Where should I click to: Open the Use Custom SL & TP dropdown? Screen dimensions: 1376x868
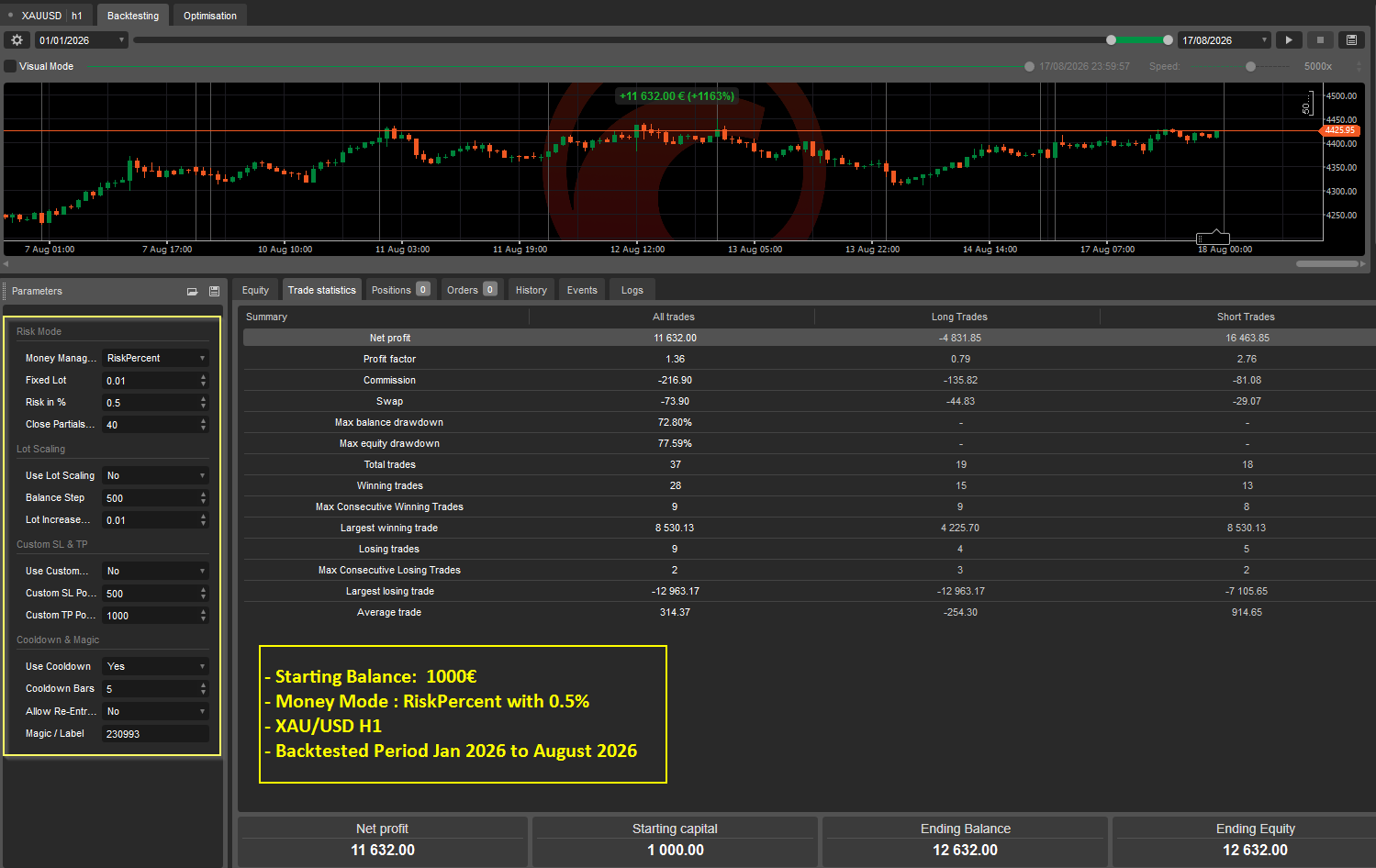(155, 571)
